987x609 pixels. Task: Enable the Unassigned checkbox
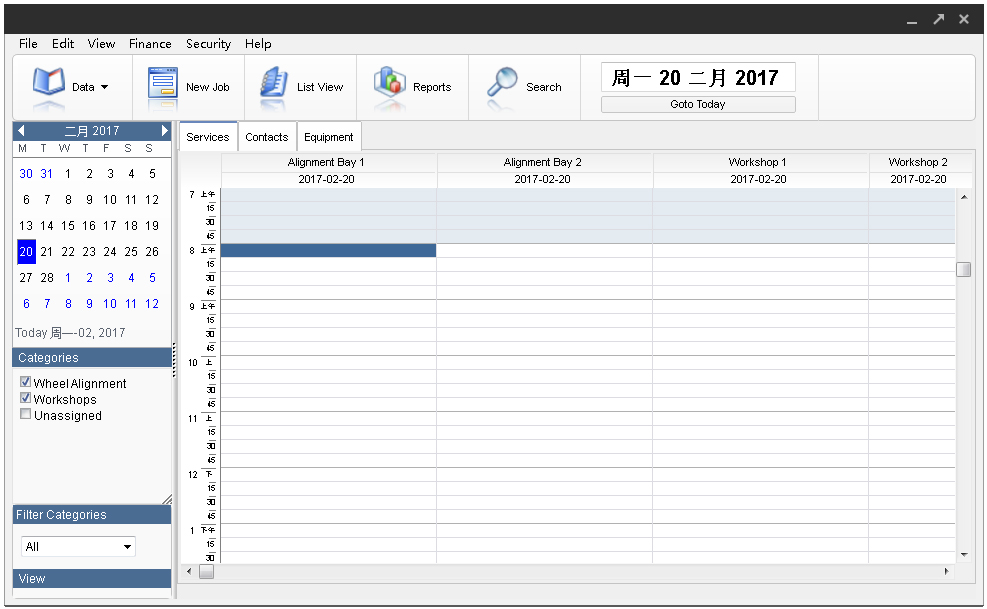tap(25, 414)
